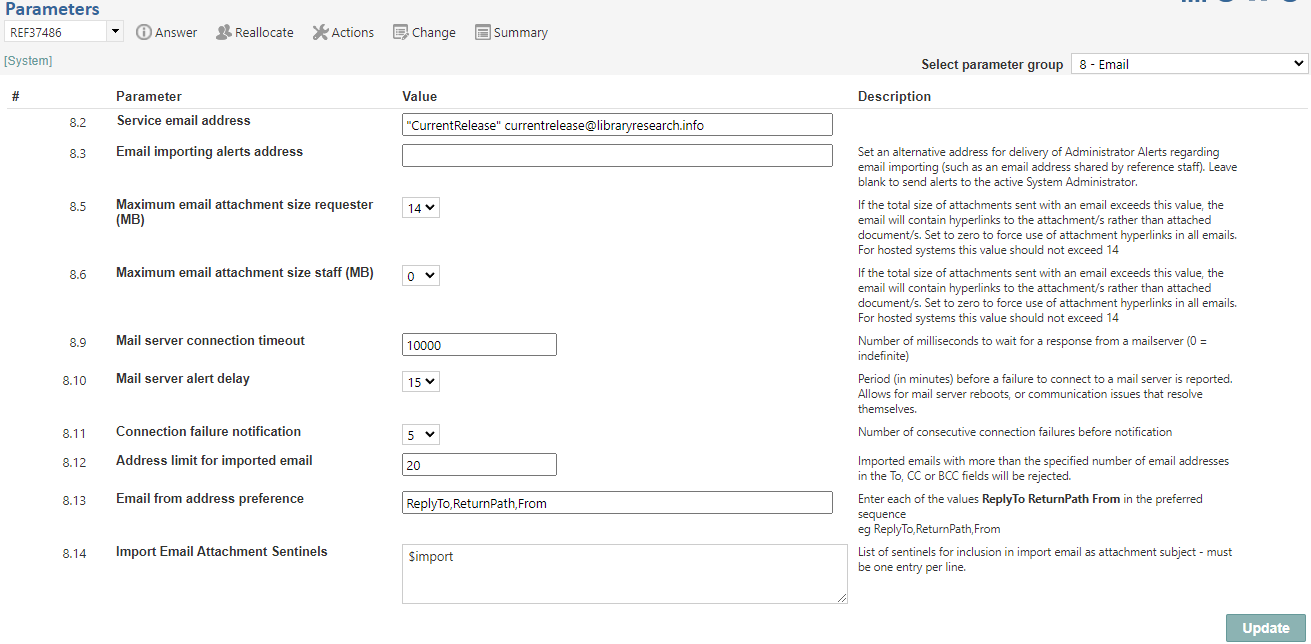The height and width of the screenshot is (644, 1311).
Task: Click the 'Maximum email attachment size staff (MB)' label
Action: 244,272
